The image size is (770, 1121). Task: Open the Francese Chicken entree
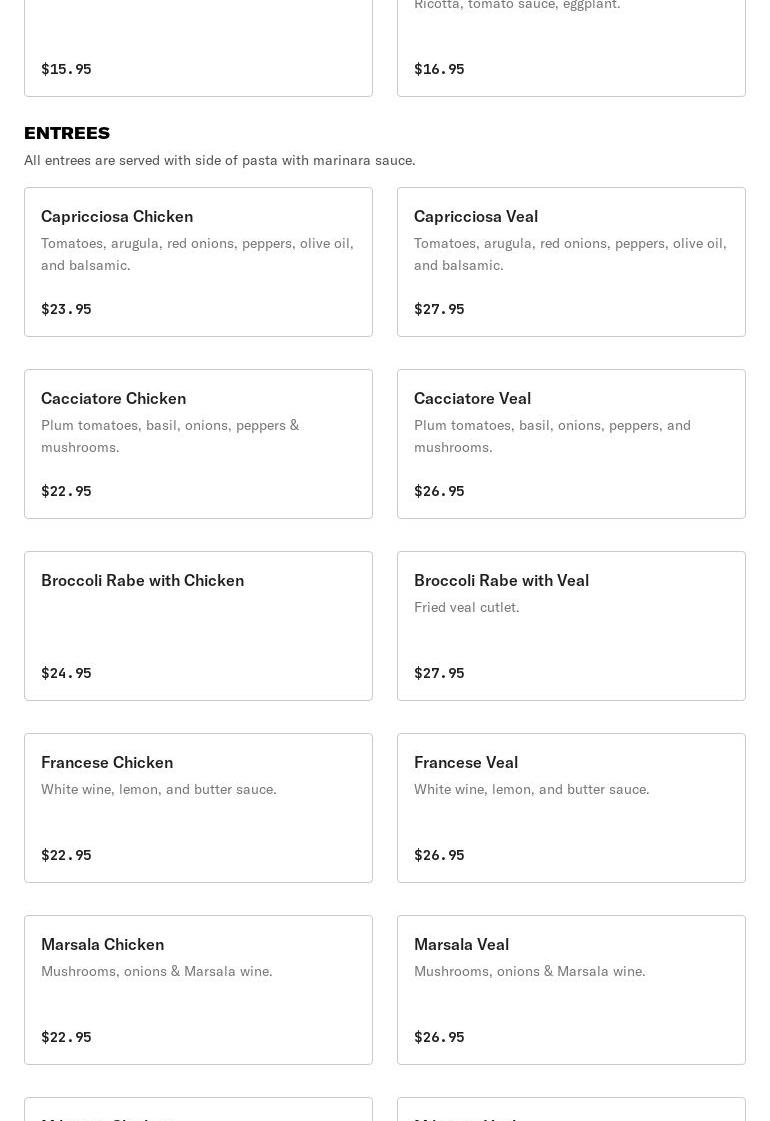point(198,808)
